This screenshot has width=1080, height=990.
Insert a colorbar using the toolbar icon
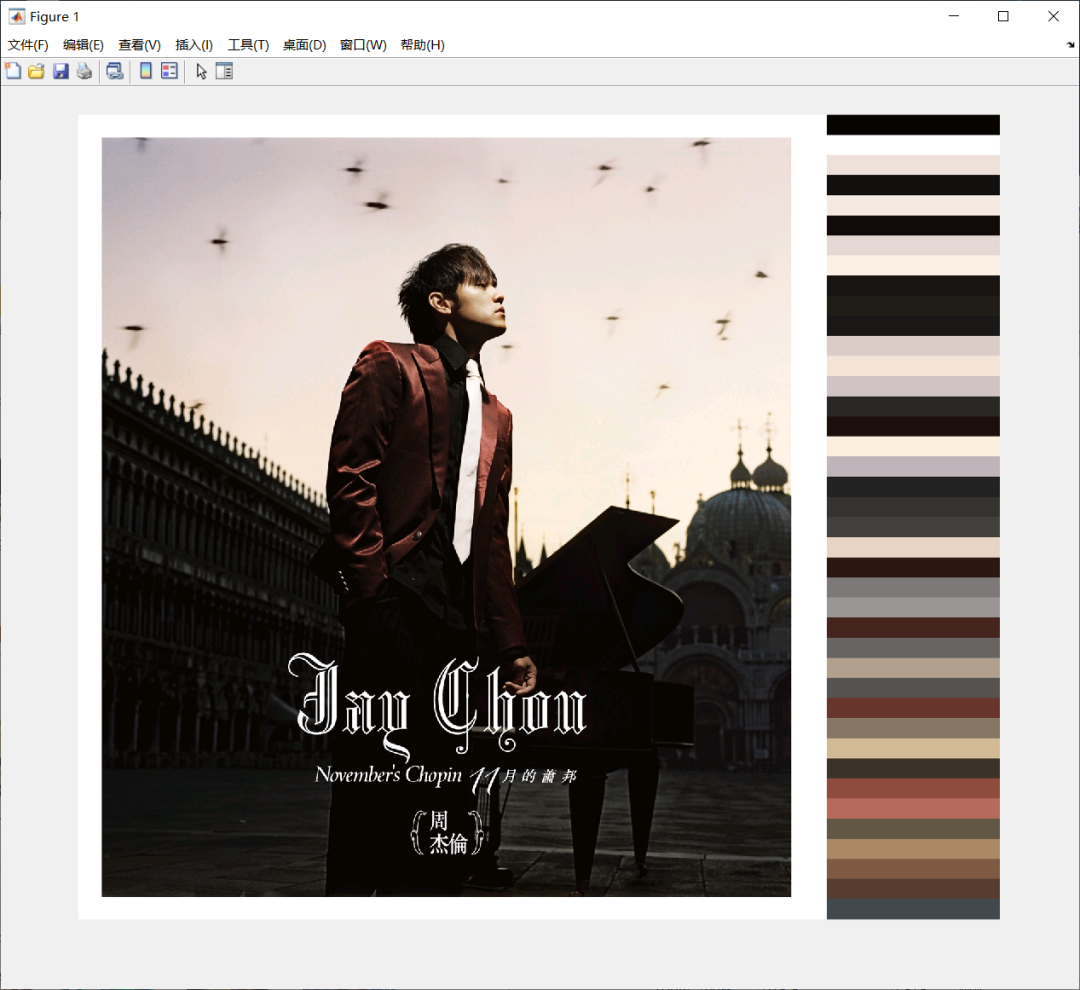[x=146, y=71]
